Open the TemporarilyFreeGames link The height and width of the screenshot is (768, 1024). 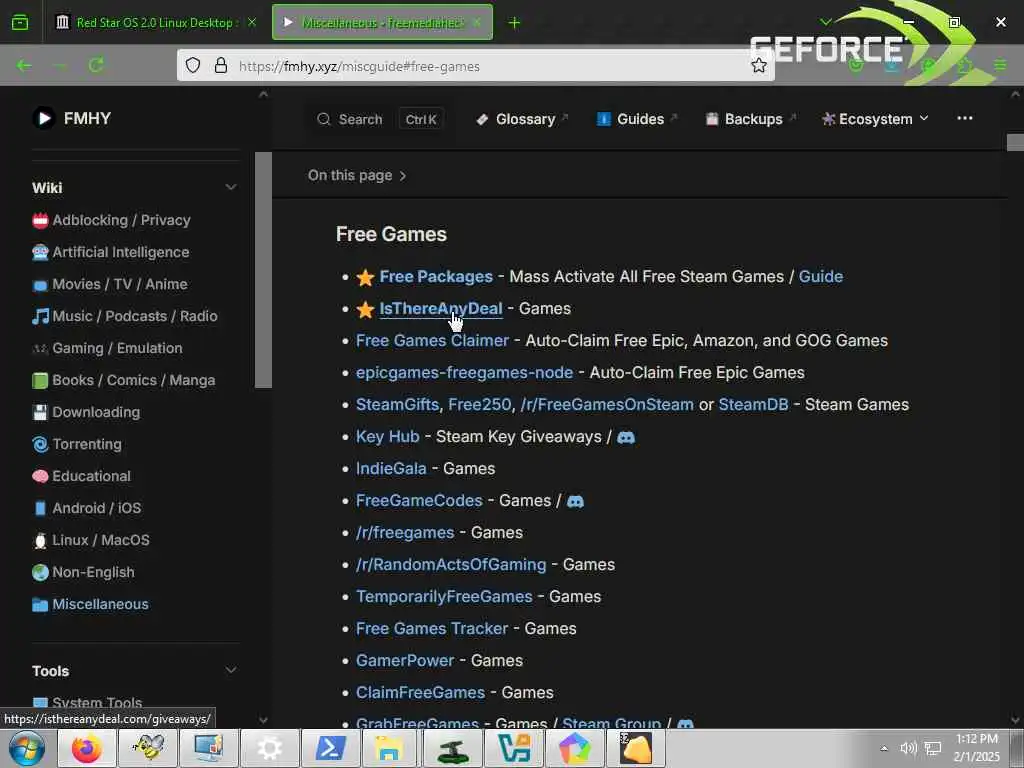pyautogui.click(x=444, y=596)
